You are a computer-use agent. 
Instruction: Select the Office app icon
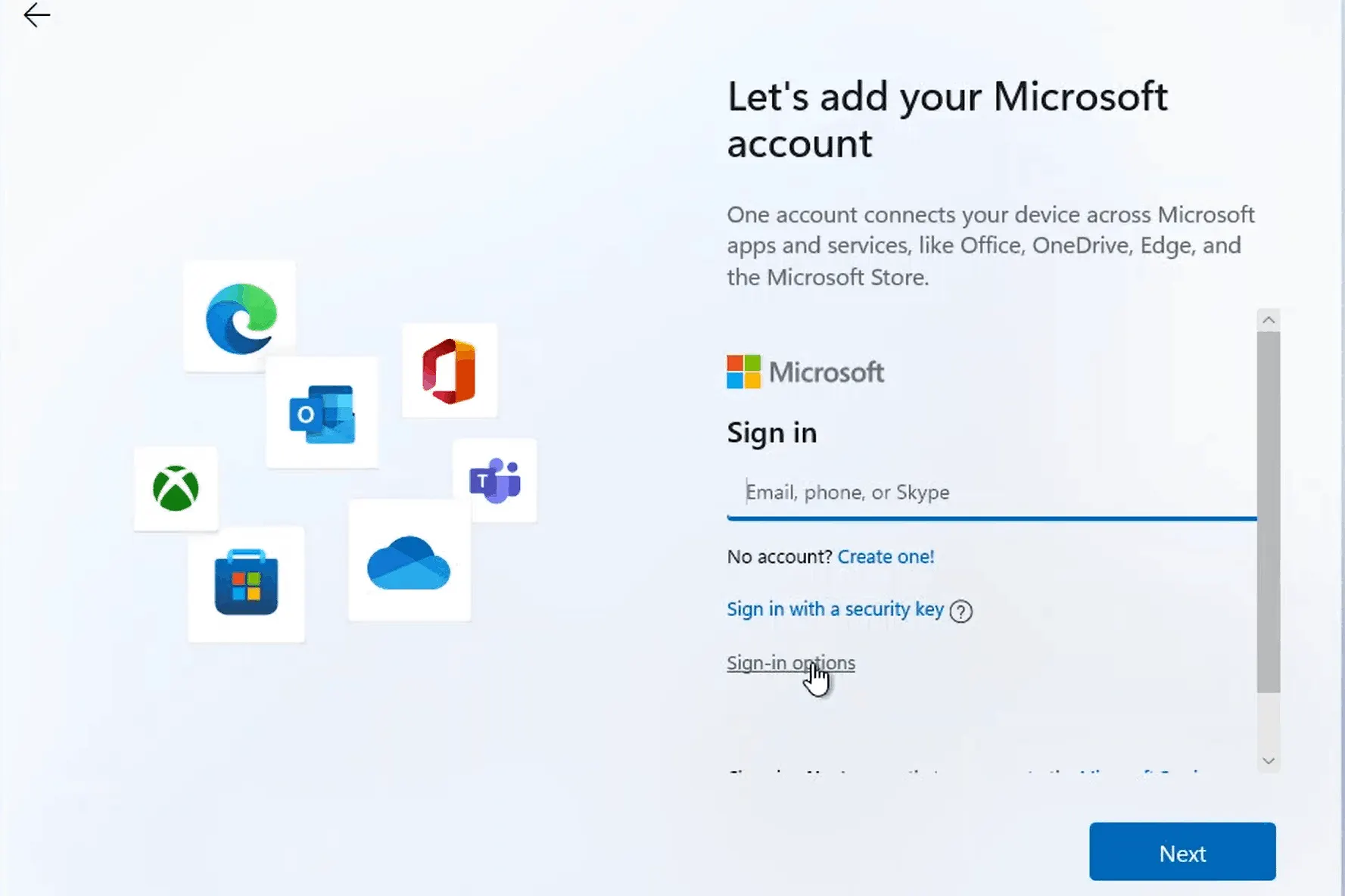click(450, 370)
